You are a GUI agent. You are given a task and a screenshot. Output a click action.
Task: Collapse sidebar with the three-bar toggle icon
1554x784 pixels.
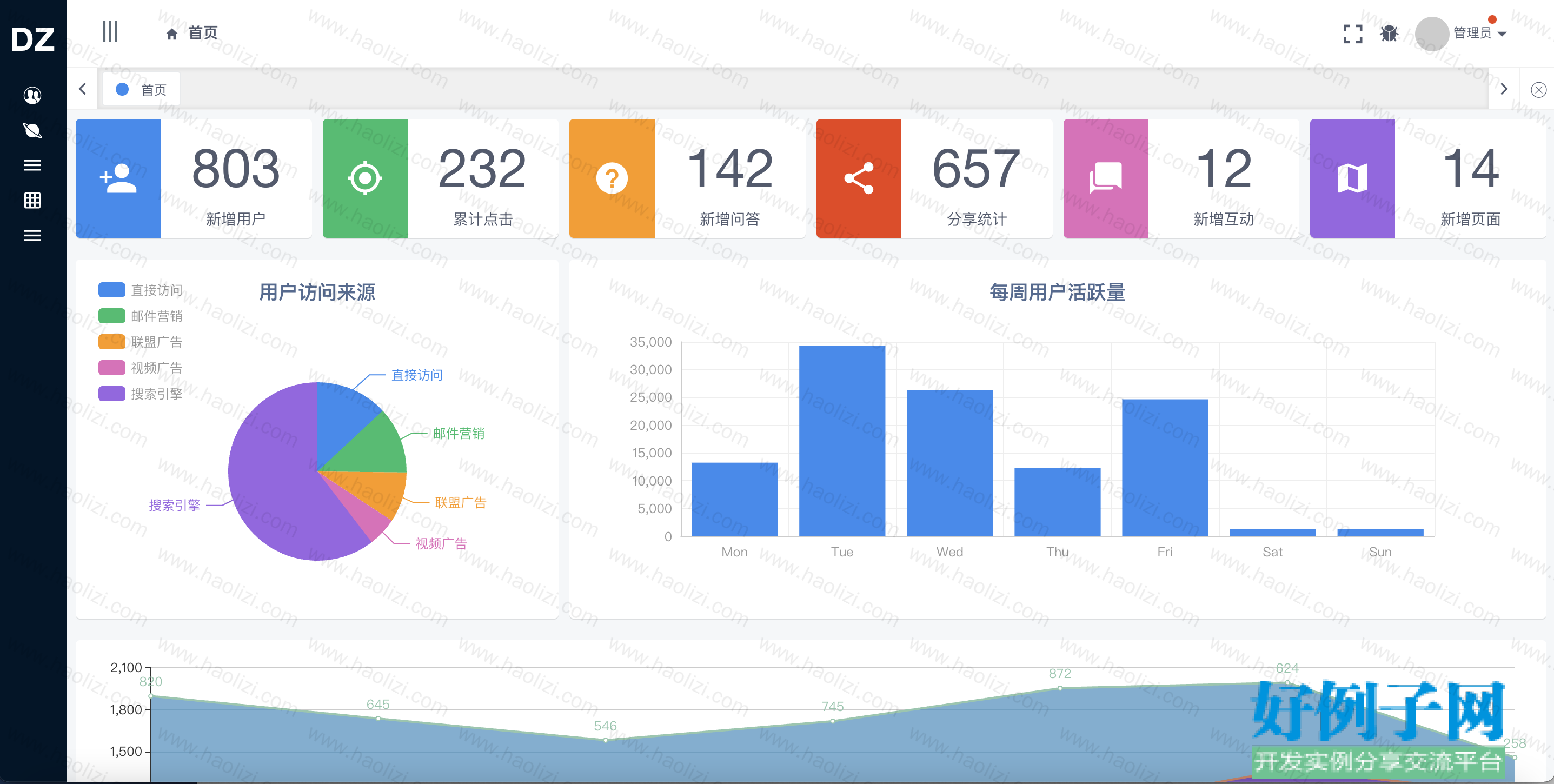pos(110,31)
